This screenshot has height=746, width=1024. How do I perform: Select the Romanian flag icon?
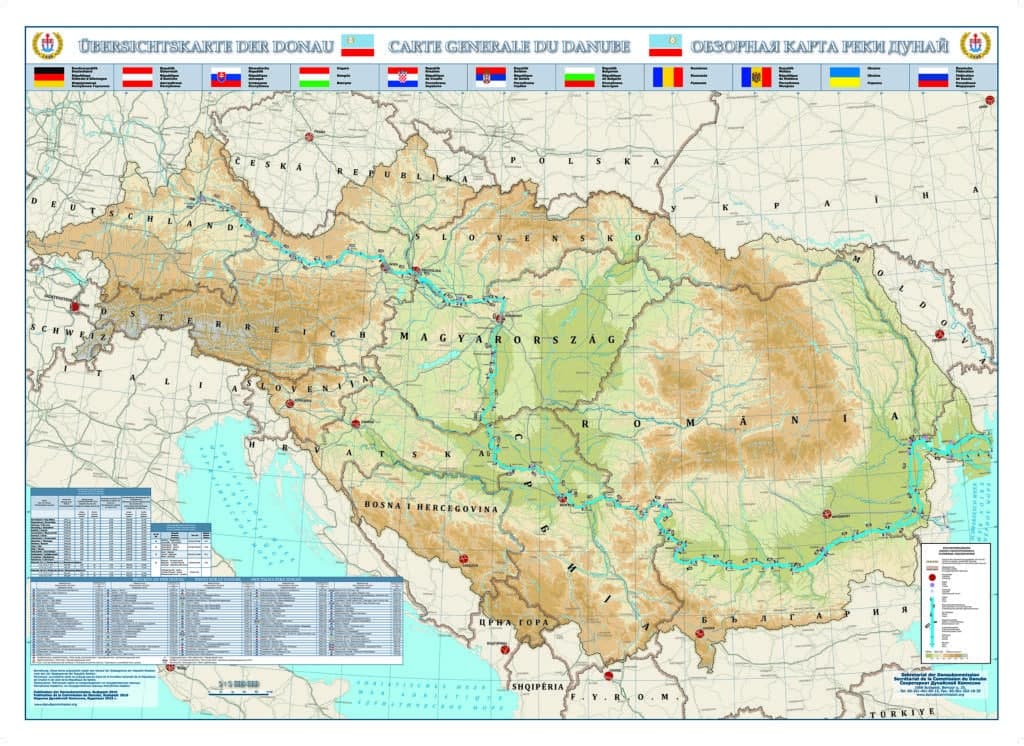coord(667,77)
